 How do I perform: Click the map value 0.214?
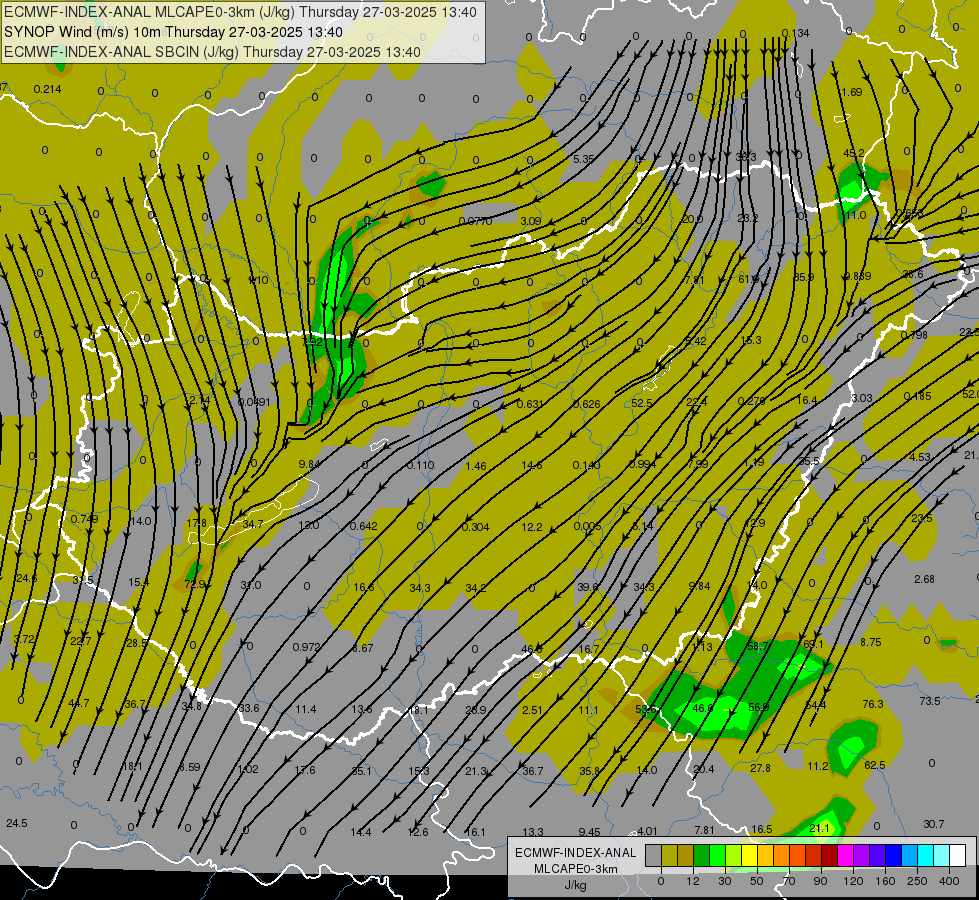pos(47,89)
